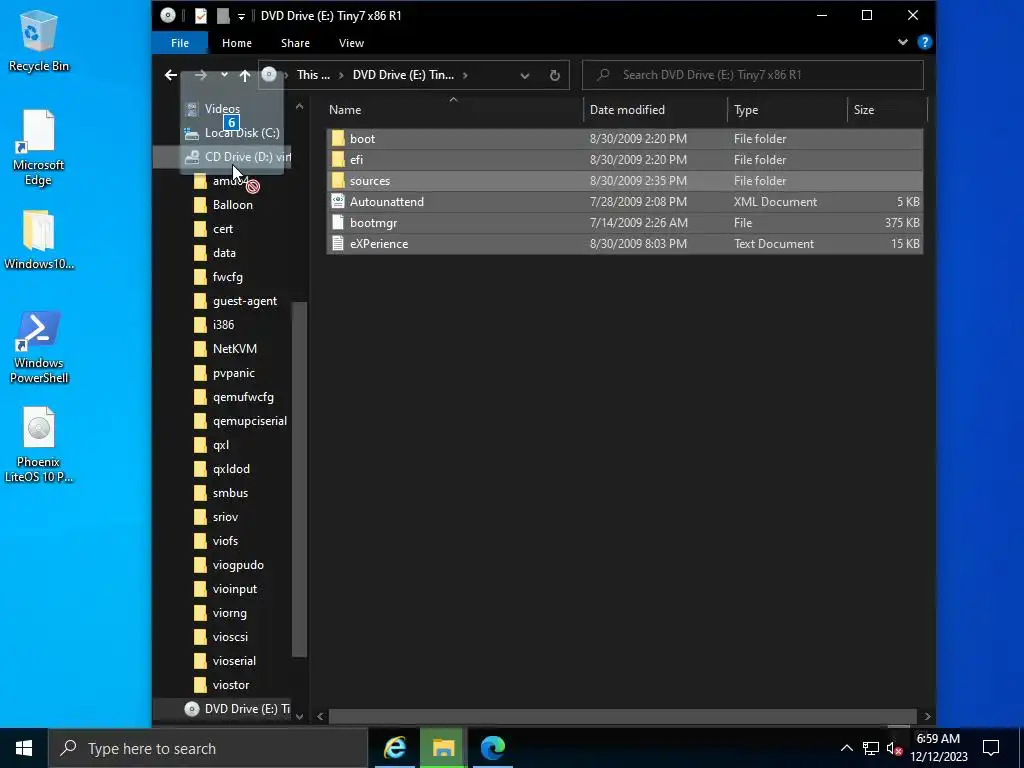Open the File Explorer help question icon
The height and width of the screenshot is (768, 1024).
(924, 42)
